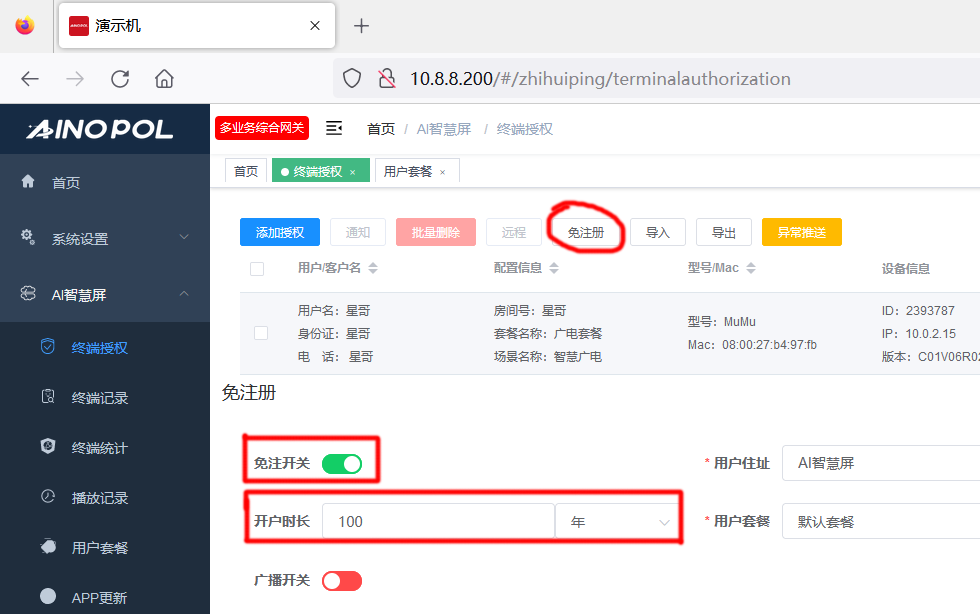The width and height of the screenshot is (980, 614).
Task: Click the 开户时长 input field
Action: coord(438,522)
